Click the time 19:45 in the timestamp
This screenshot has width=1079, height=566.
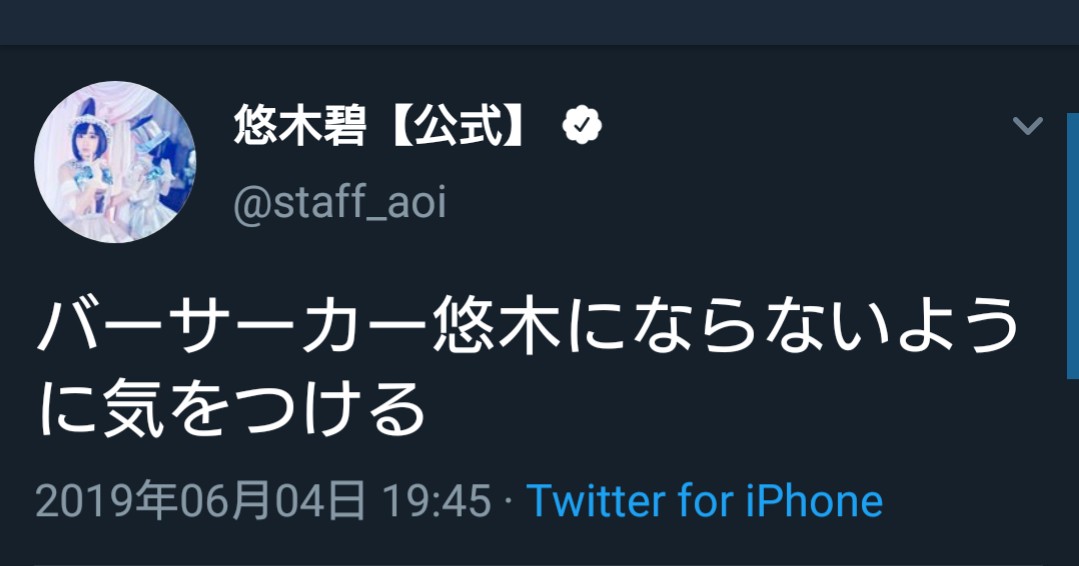coord(436,500)
